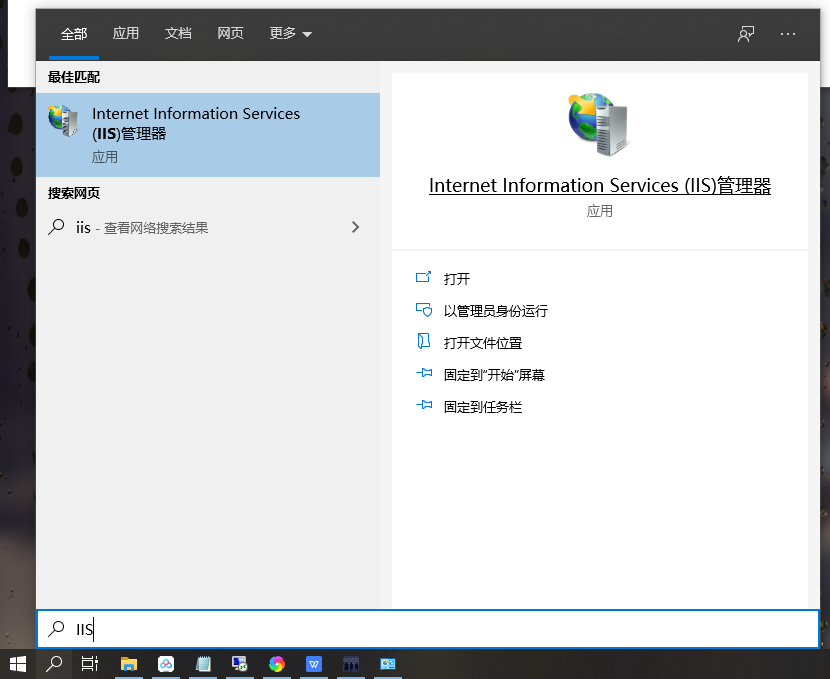Open WPS Office from the taskbar
The width and height of the screenshot is (830, 679).
coord(314,664)
